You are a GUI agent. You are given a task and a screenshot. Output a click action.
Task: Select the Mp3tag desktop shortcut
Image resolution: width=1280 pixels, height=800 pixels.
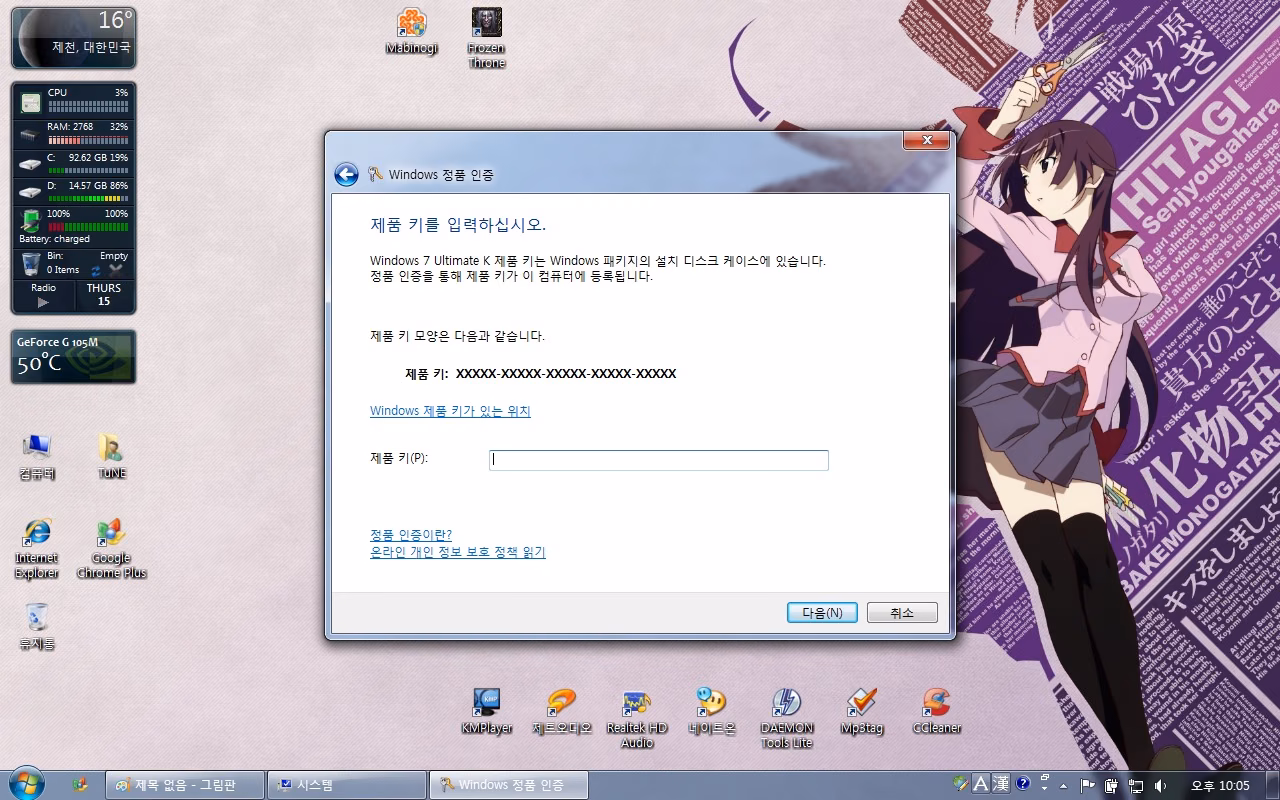click(x=862, y=712)
